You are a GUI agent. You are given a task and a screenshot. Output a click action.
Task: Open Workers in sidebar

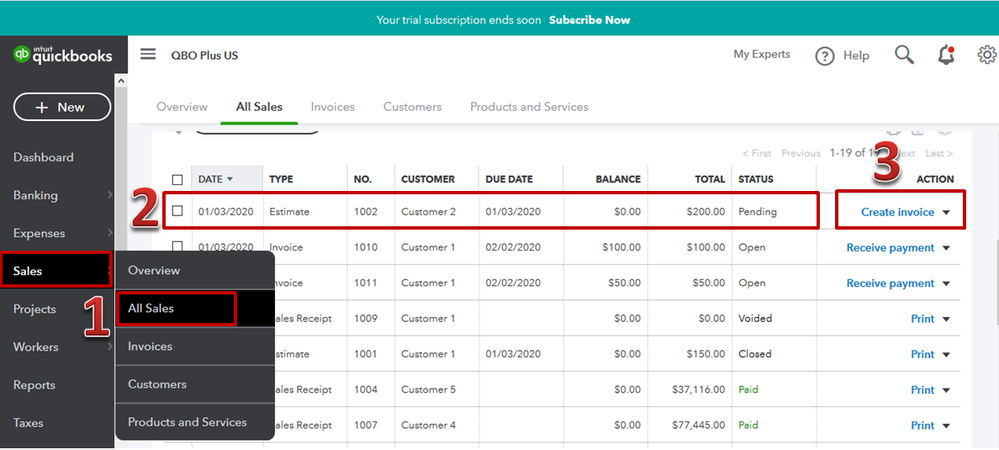coord(36,347)
